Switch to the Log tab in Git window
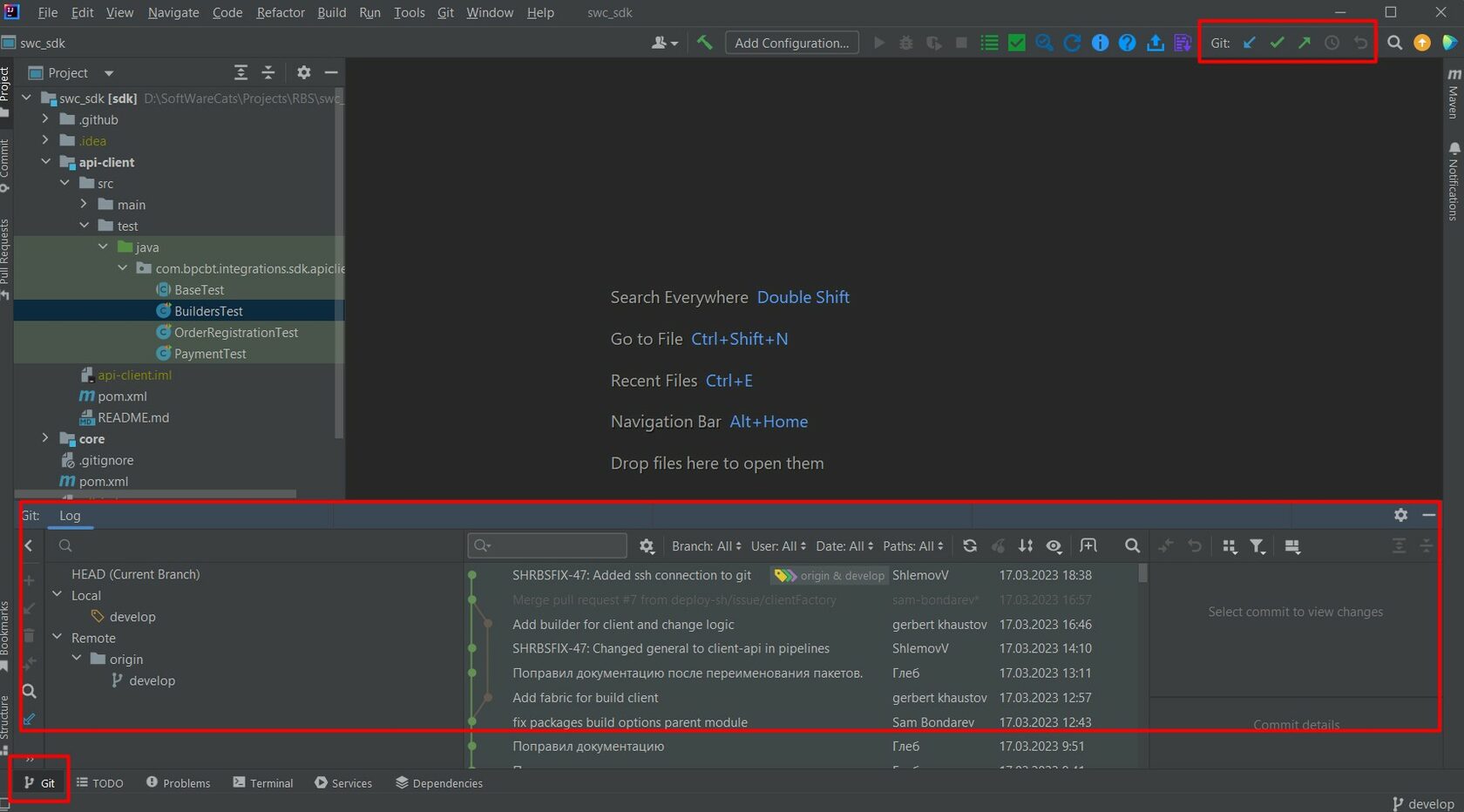The image size is (1464, 812). [x=70, y=516]
